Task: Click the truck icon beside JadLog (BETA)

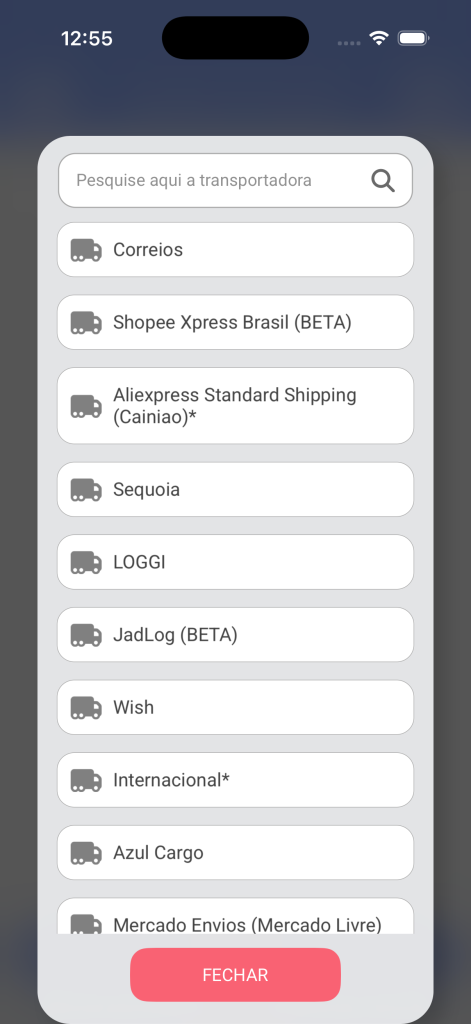Action: coord(86,635)
